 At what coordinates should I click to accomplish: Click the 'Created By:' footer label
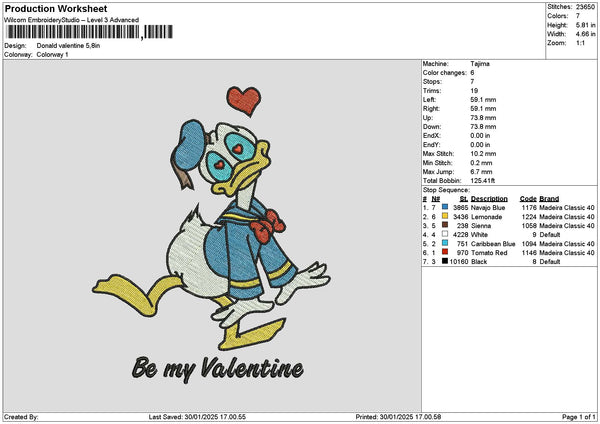point(21,417)
